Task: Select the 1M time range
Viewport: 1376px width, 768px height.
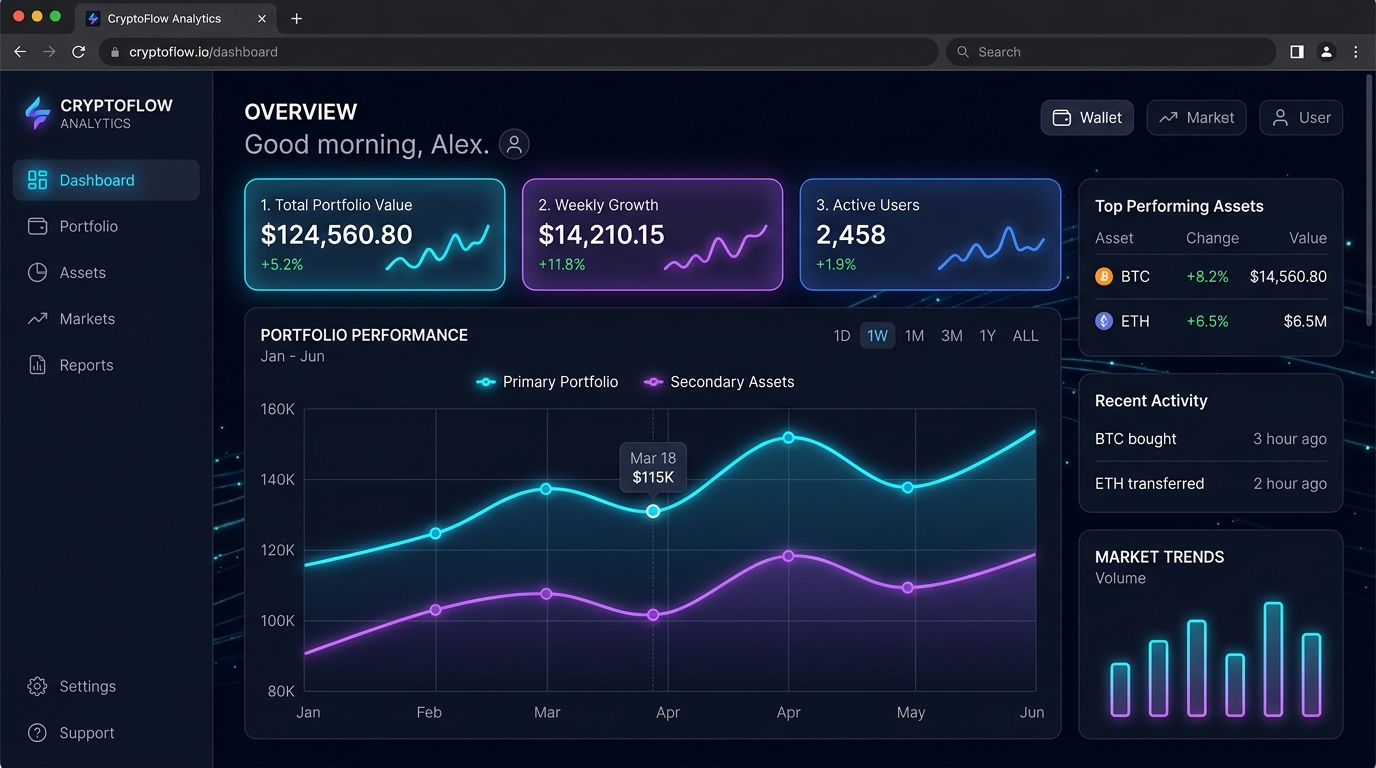Action: 914,336
